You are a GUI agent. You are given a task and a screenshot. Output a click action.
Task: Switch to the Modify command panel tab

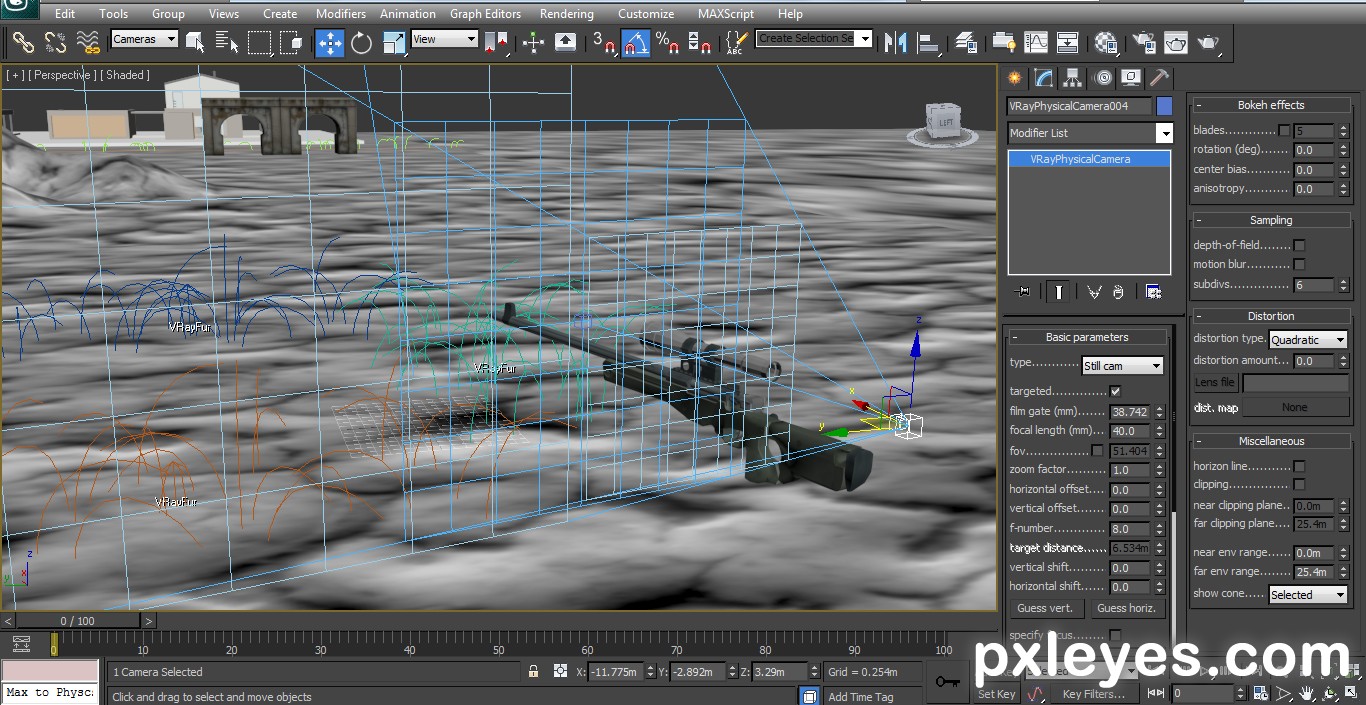pos(1044,78)
